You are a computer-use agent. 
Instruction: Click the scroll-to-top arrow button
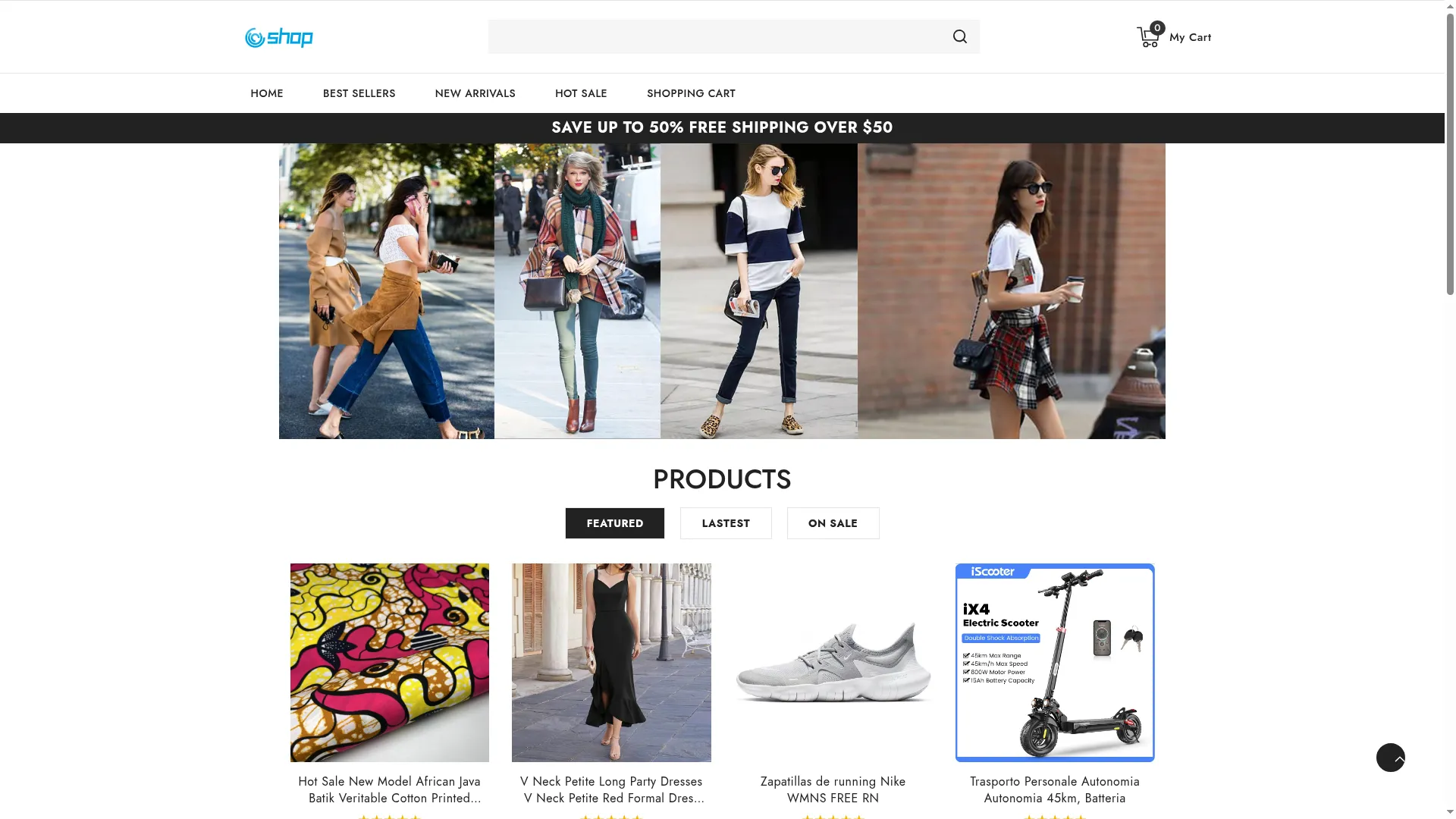click(1390, 757)
